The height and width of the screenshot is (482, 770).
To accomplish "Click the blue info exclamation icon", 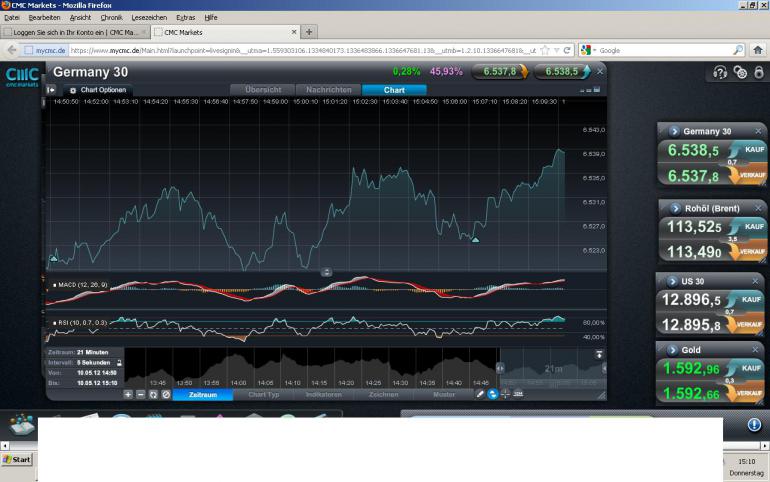I will (754, 425).
